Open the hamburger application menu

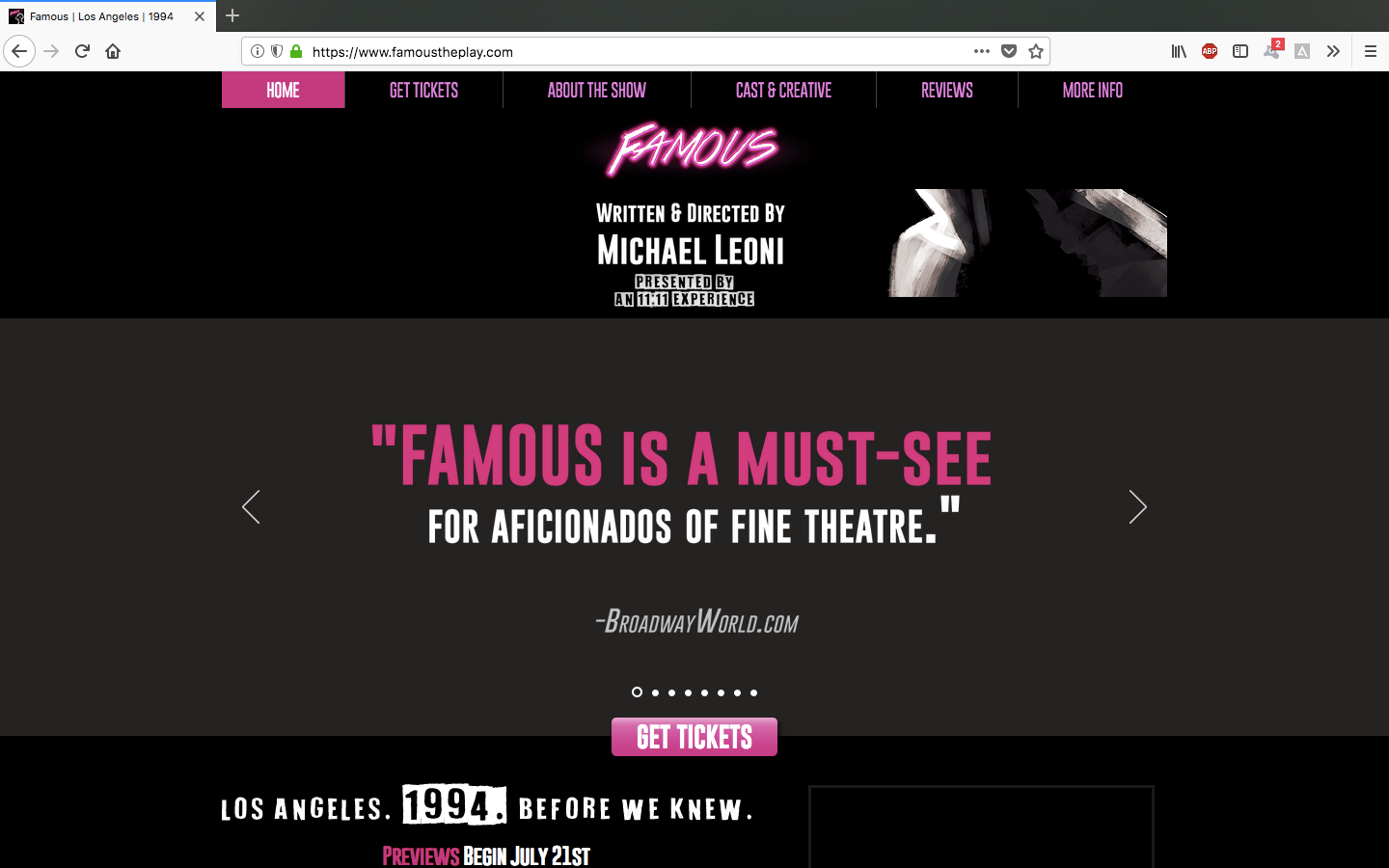(x=1371, y=51)
